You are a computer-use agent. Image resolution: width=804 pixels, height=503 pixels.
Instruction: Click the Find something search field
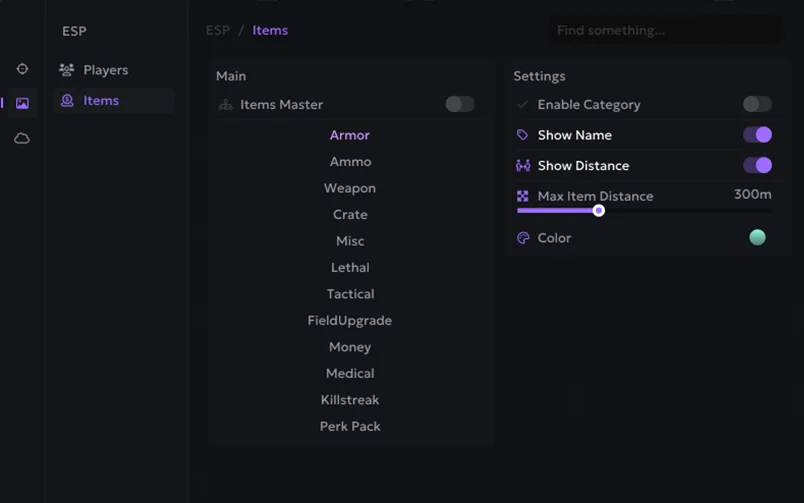tap(665, 31)
